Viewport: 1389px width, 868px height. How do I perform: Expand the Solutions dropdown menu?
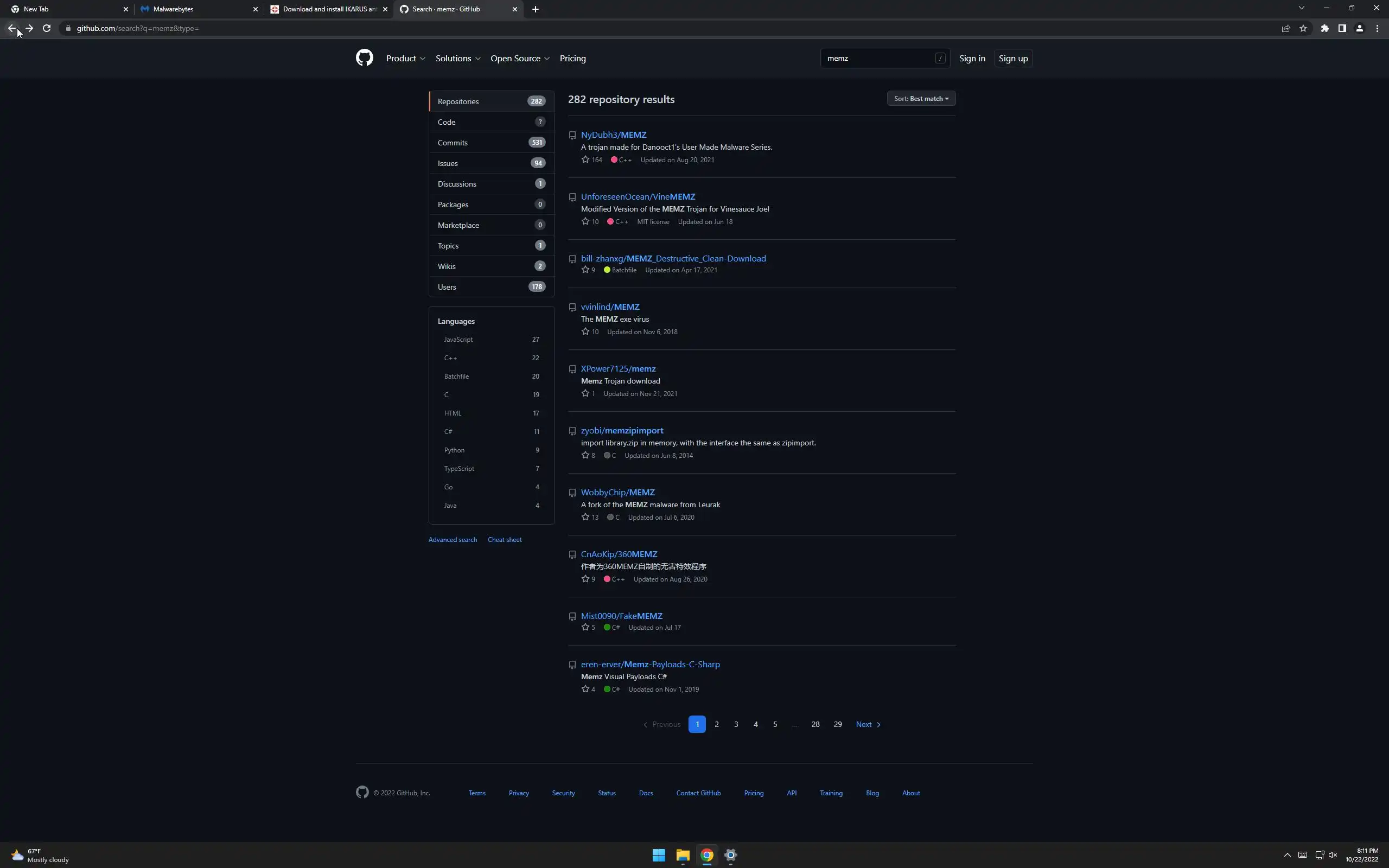pyautogui.click(x=457, y=58)
